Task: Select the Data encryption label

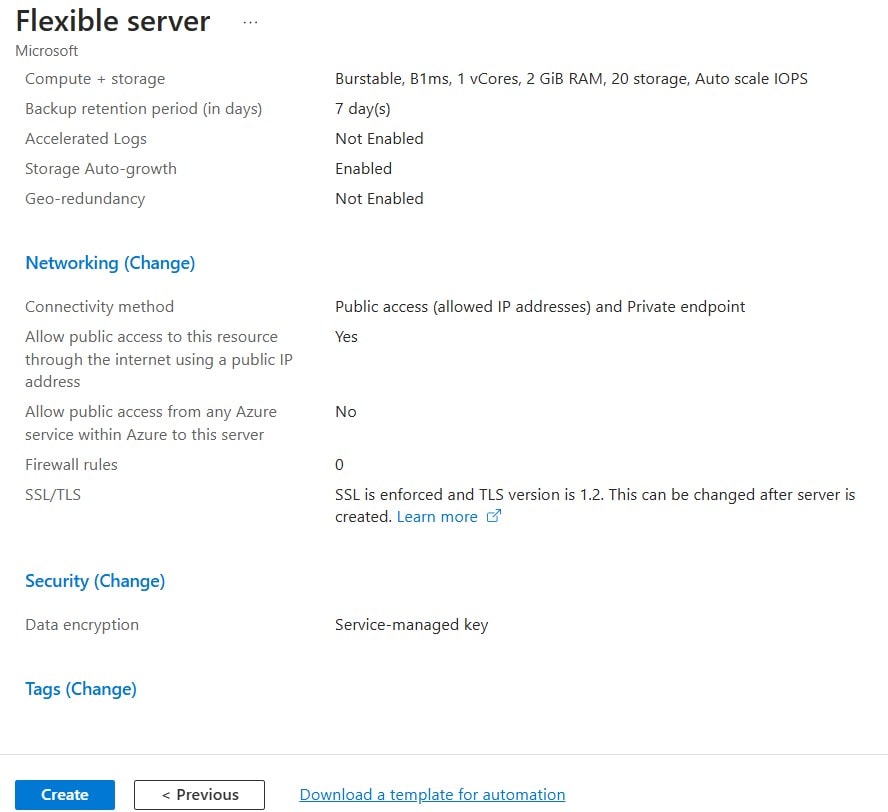Action: coord(82,625)
